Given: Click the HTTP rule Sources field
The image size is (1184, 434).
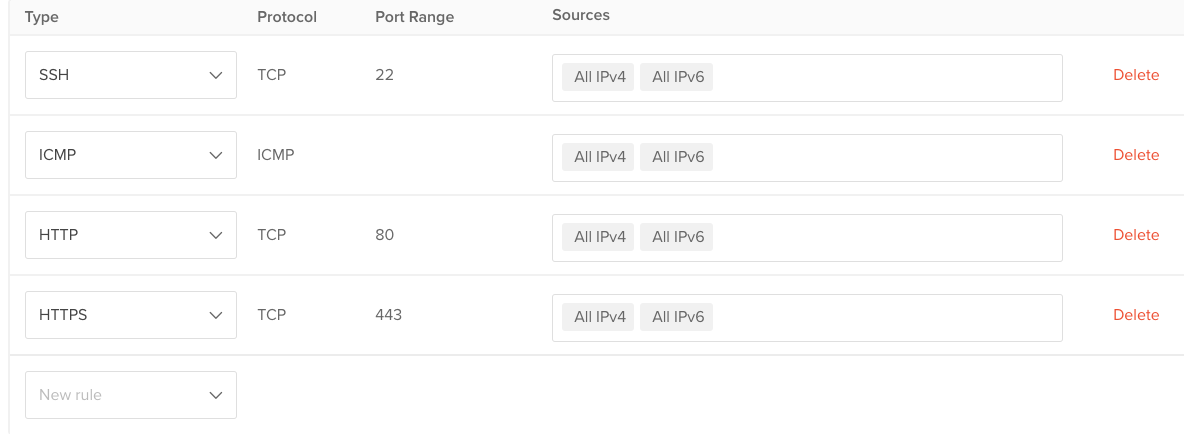Looking at the screenshot, I should click(x=885, y=237).
